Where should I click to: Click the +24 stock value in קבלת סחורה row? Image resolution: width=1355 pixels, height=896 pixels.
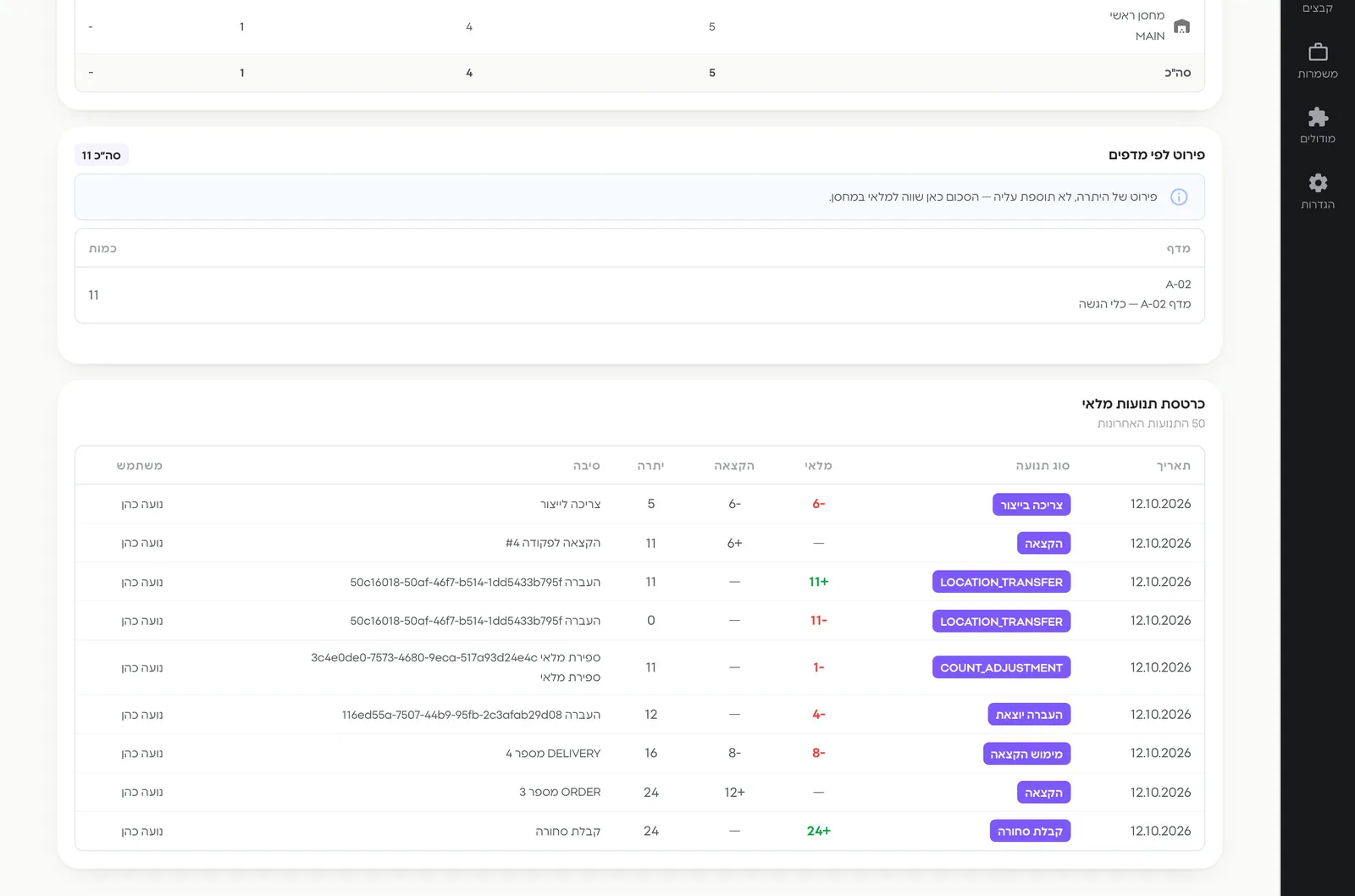click(819, 832)
